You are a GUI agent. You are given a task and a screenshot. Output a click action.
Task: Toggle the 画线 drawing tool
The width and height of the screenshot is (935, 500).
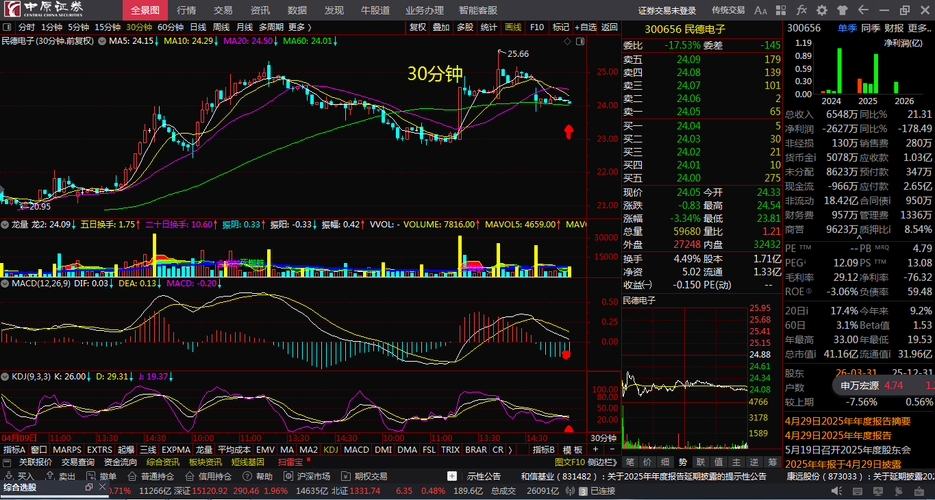[513, 27]
